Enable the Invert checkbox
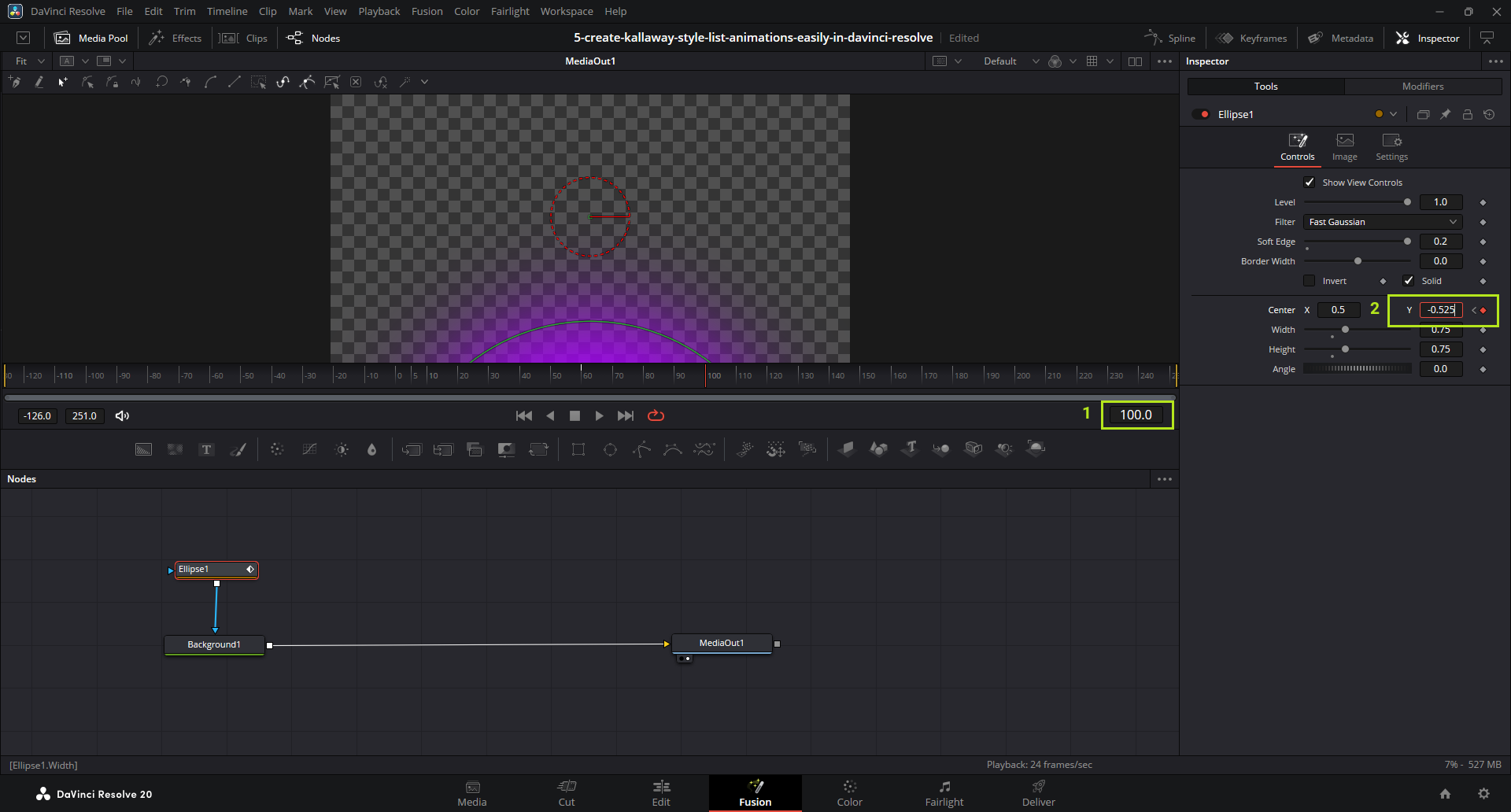Viewport: 1511px width, 812px height. pos(1310,281)
